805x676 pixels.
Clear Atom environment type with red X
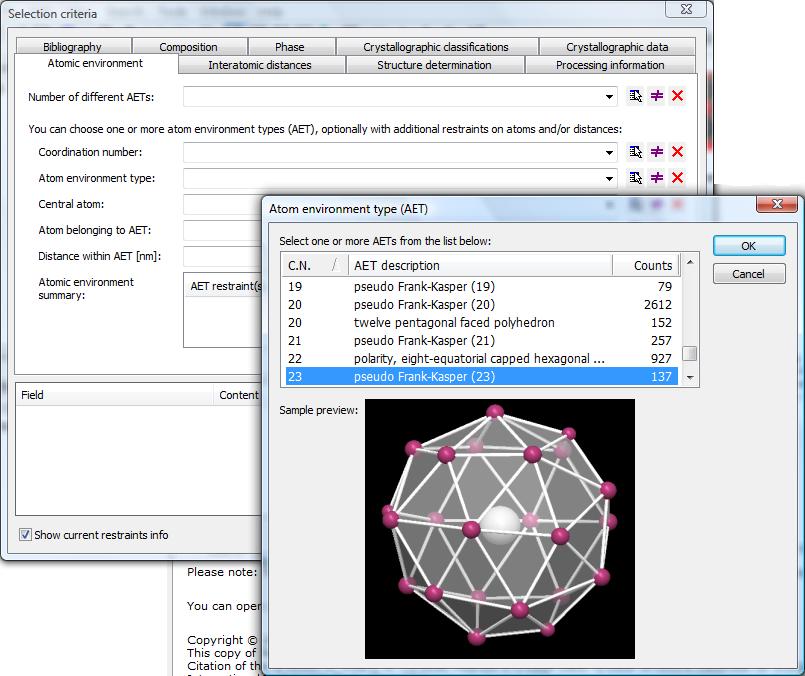678,178
